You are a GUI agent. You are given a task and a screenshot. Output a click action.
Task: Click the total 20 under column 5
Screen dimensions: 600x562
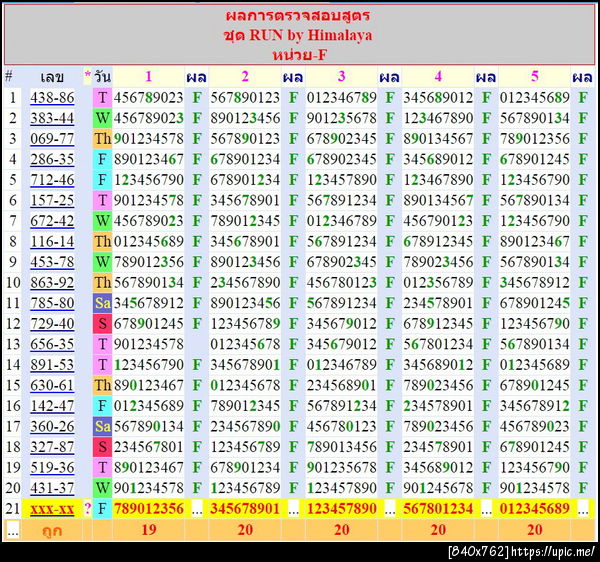click(535, 530)
